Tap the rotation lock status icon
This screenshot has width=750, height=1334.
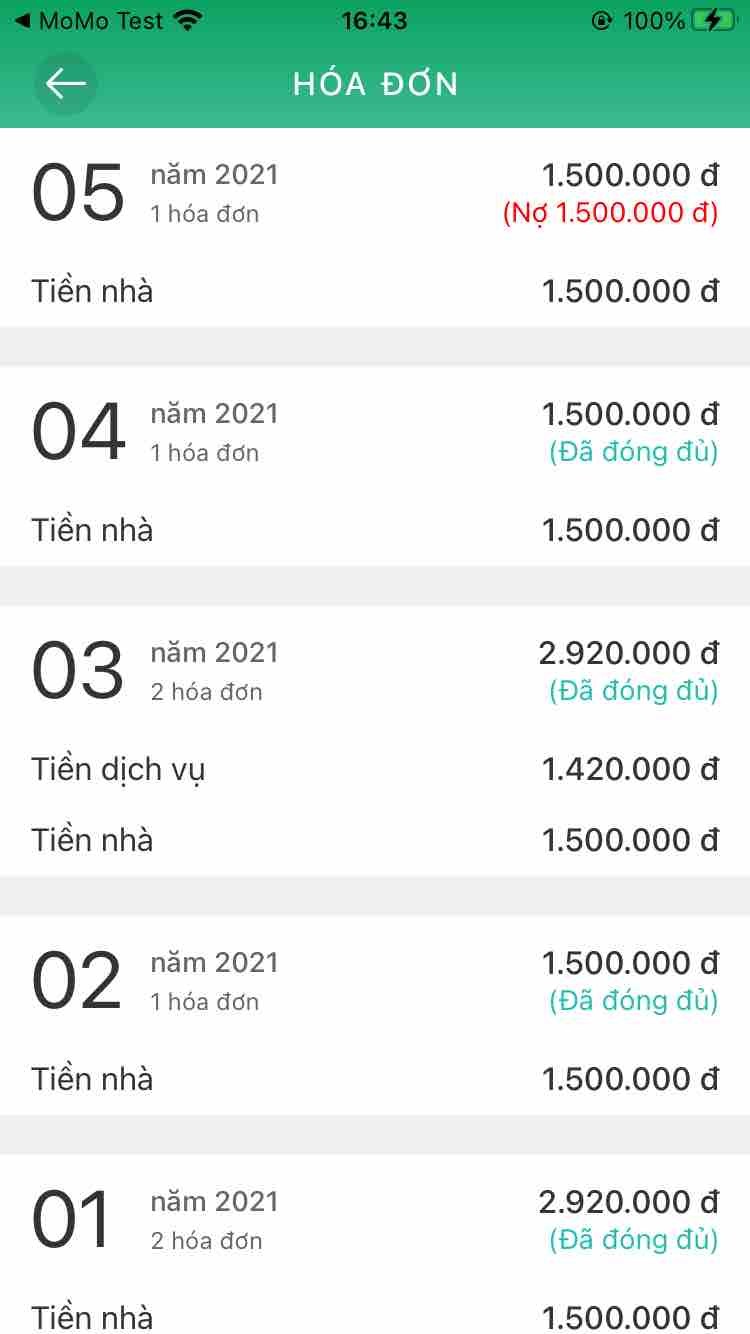(601, 20)
